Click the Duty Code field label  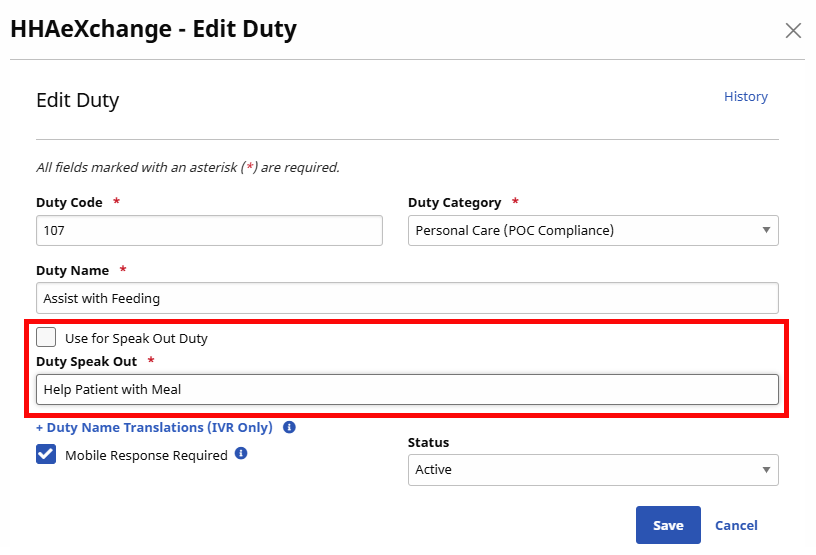coord(69,202)
